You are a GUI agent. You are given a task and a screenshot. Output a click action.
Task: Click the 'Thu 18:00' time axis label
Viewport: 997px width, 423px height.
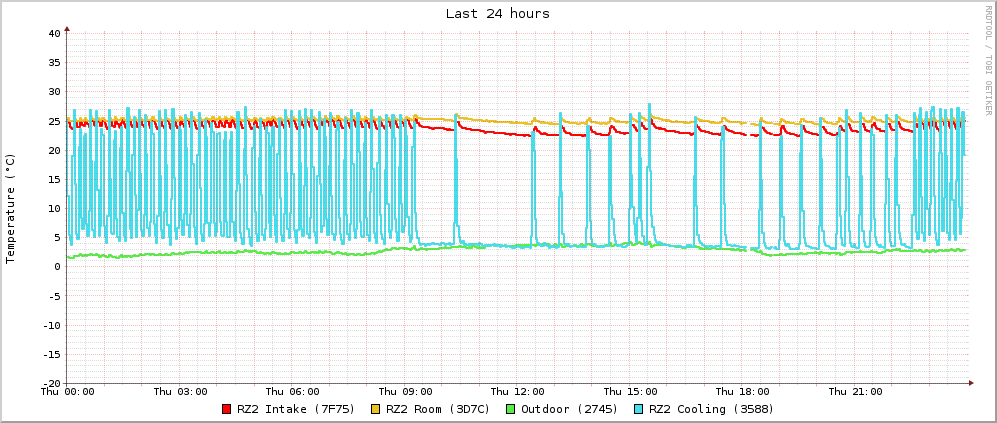coord(743,391)
